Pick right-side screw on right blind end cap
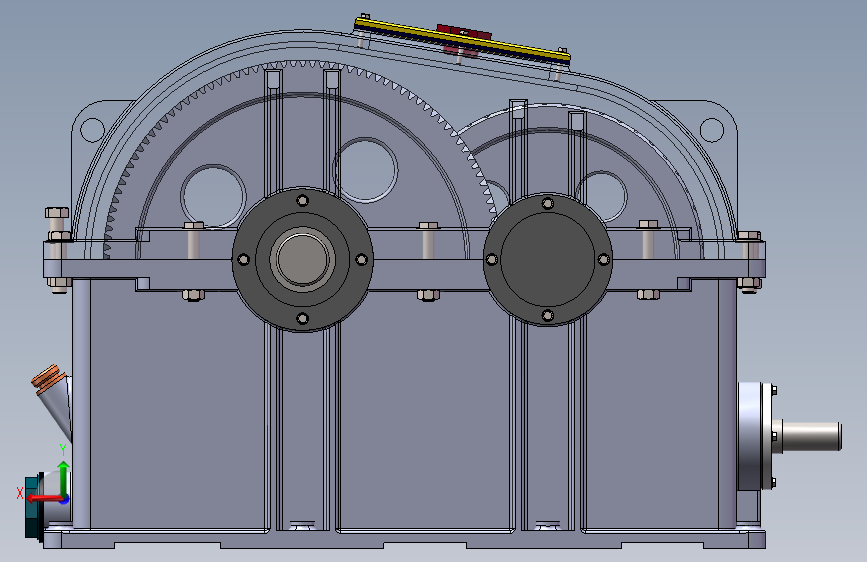 pyautogui.click(x=604, y=259)
